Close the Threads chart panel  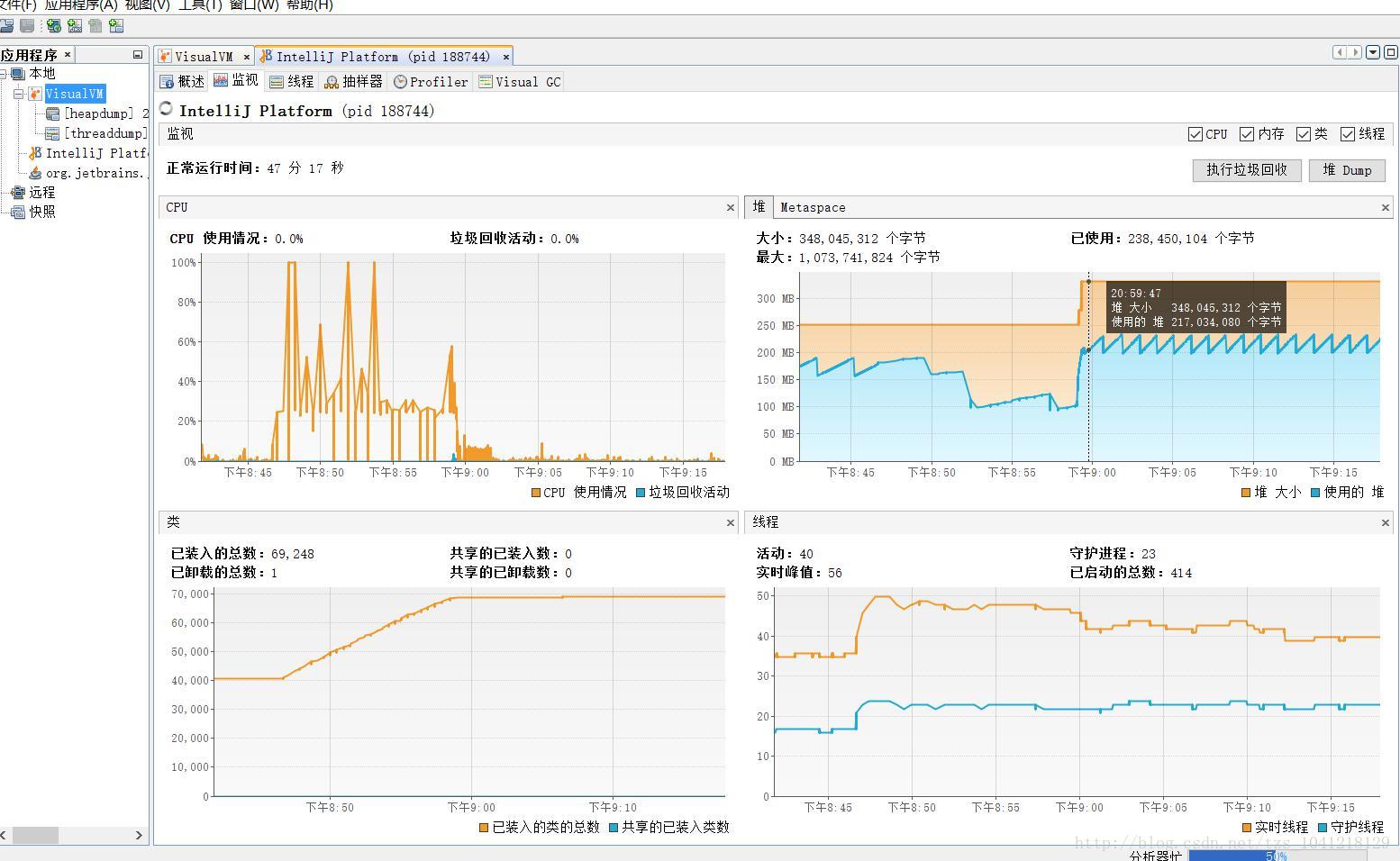pos(1386,522)
